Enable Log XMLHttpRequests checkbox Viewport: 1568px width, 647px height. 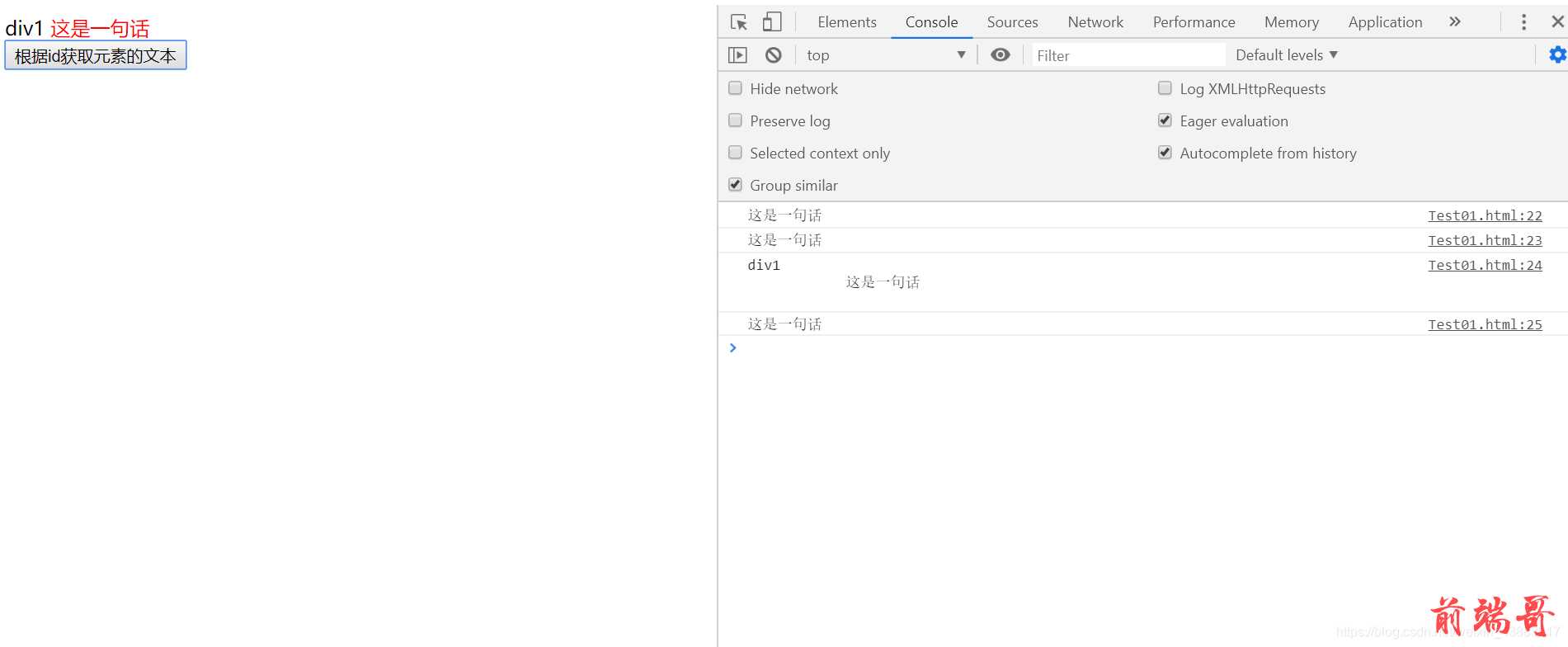(1165, 88)
